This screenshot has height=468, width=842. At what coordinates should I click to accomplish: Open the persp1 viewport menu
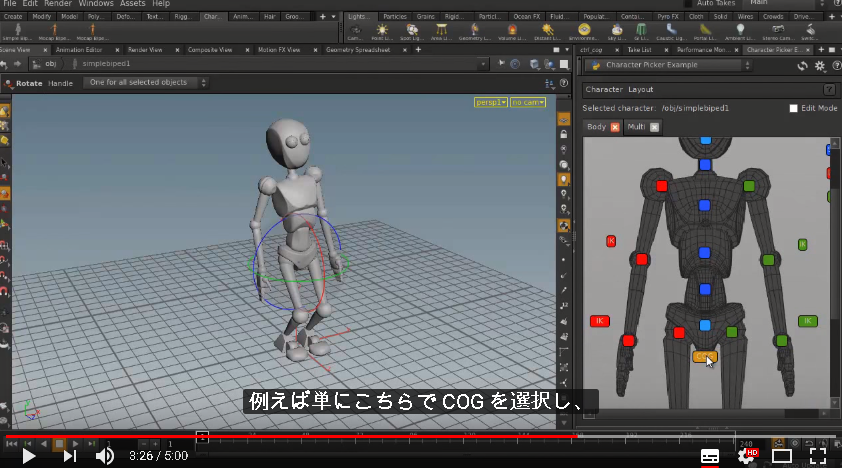[x=491, y=102]
